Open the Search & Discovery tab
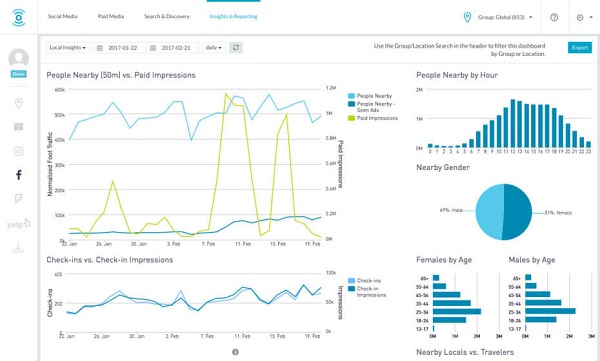 [166, 16]
